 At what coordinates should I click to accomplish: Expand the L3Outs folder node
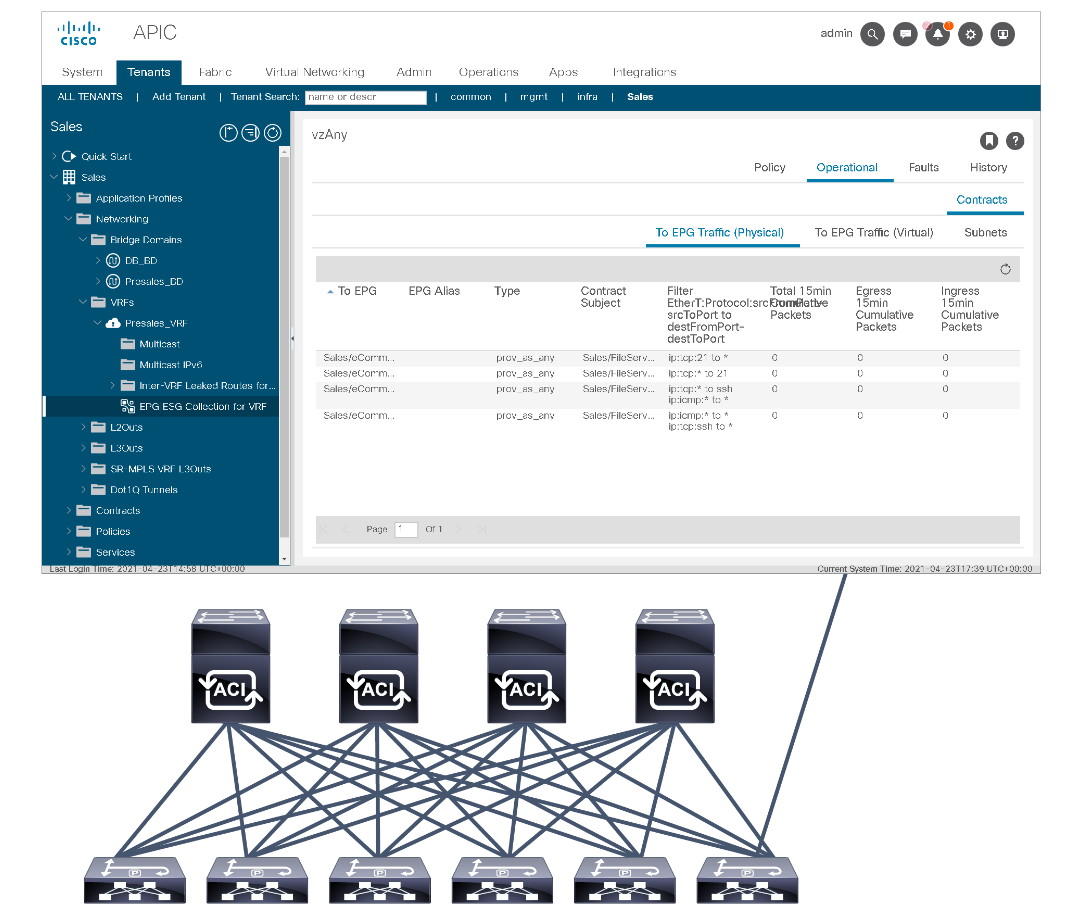tap(83, 448)
